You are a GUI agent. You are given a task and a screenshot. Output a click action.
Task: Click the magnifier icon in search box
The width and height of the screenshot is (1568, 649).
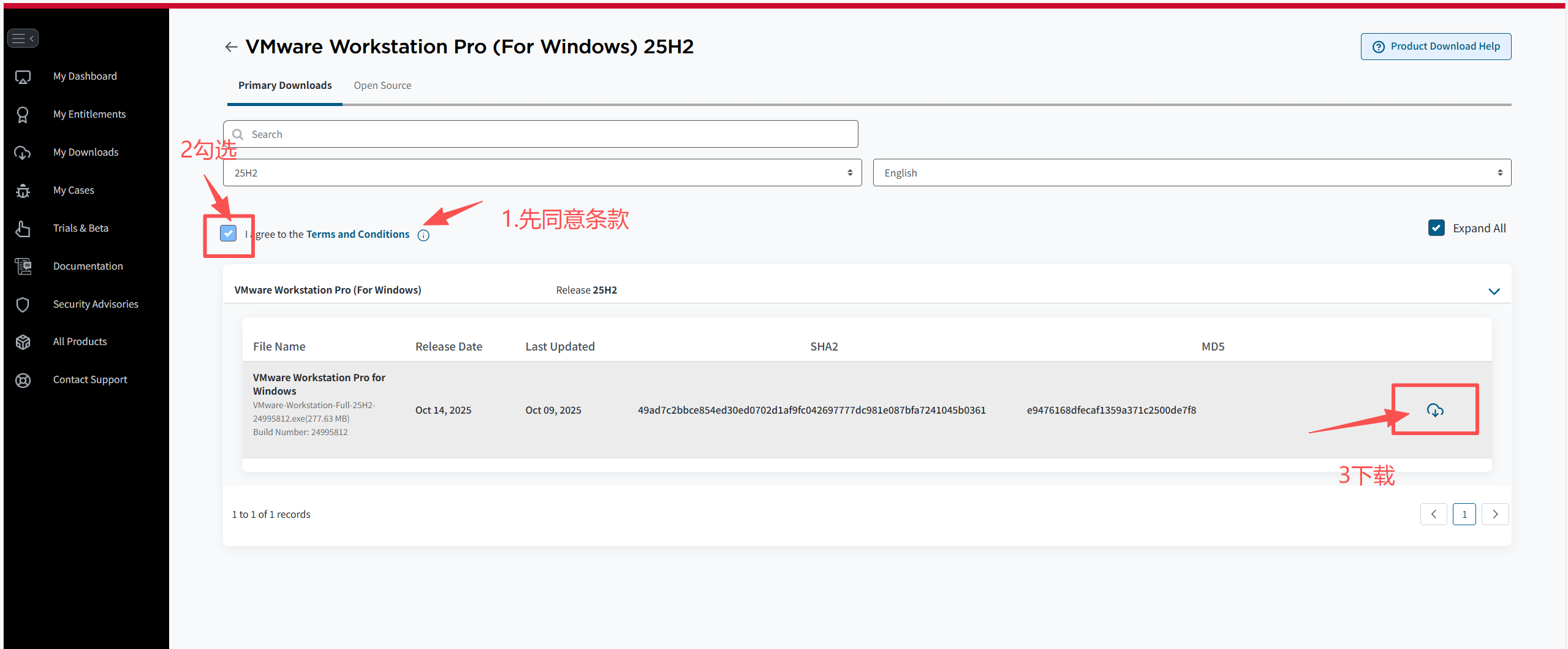pos(238,134)
